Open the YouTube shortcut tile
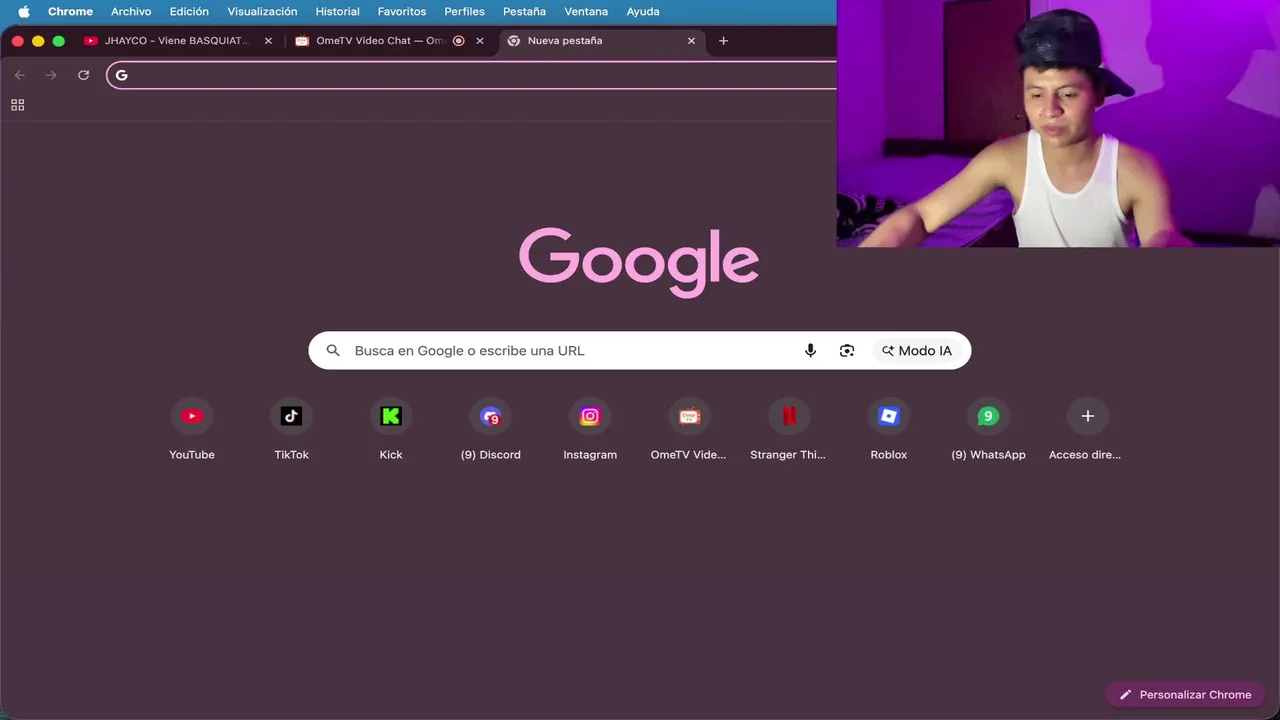Screen dimensions: 1280x720 (192, 431)
